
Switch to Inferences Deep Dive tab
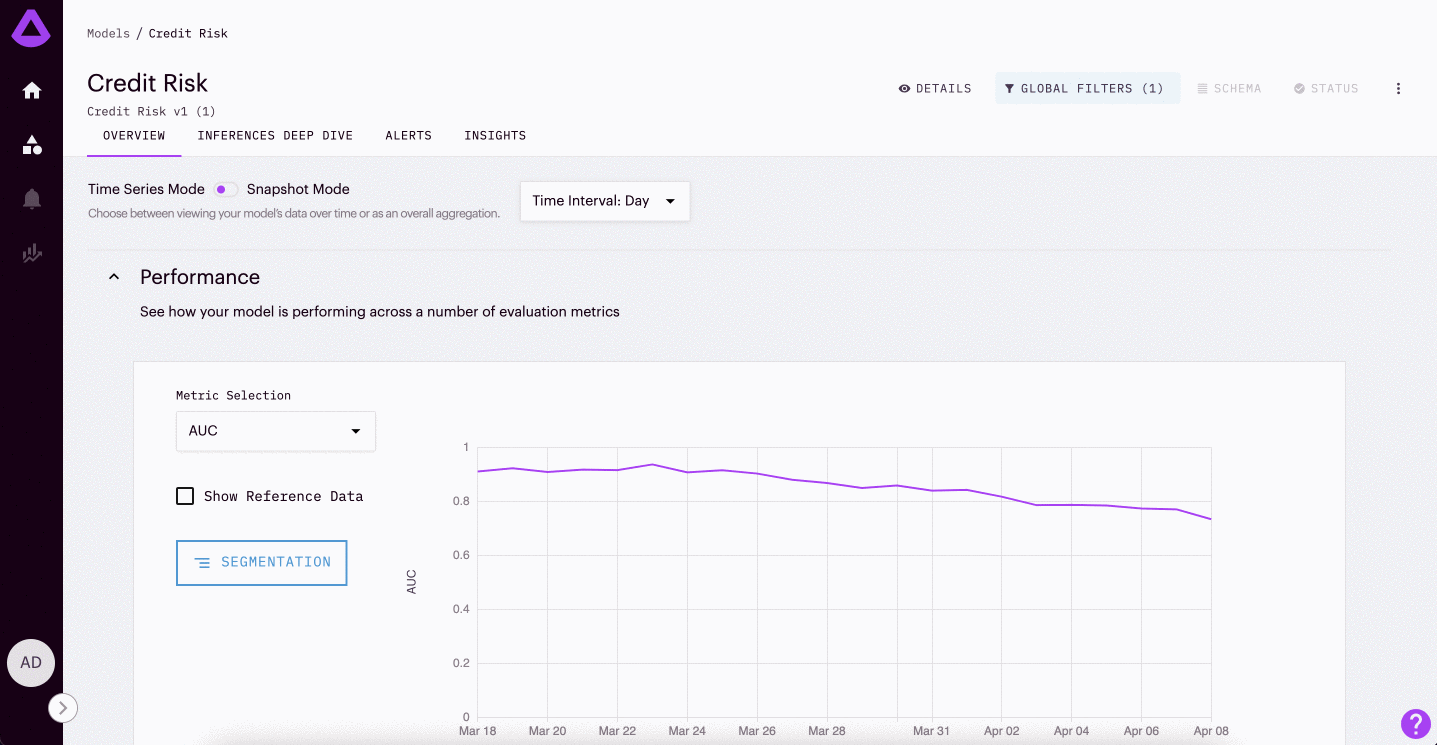coord(275,136)
